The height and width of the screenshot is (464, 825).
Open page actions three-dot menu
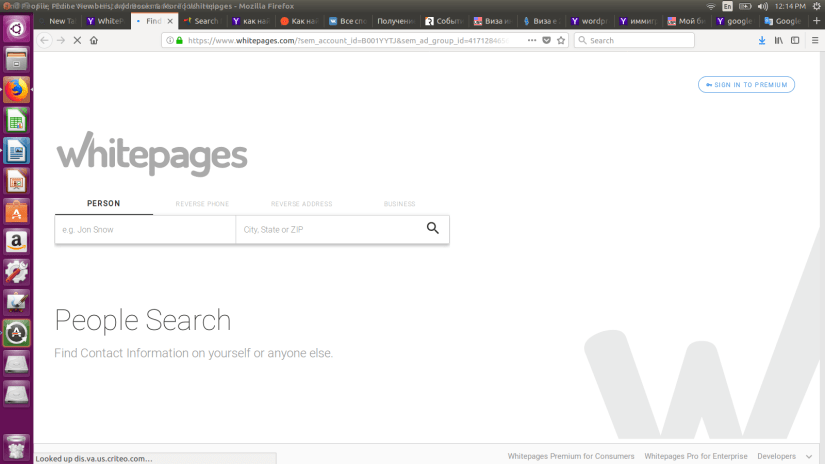tap(532, 41)
